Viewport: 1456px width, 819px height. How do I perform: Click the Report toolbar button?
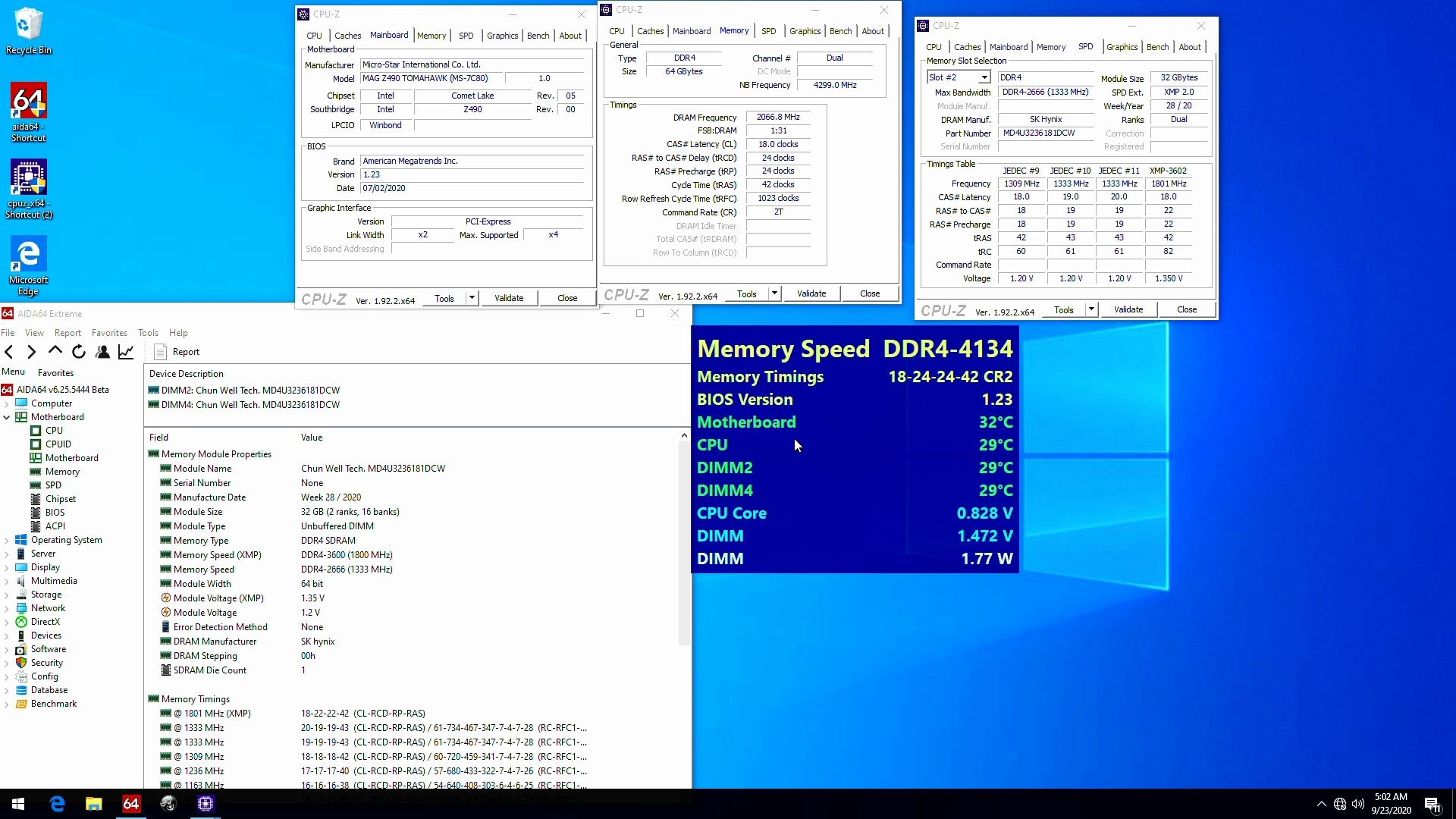pos(177,352)
